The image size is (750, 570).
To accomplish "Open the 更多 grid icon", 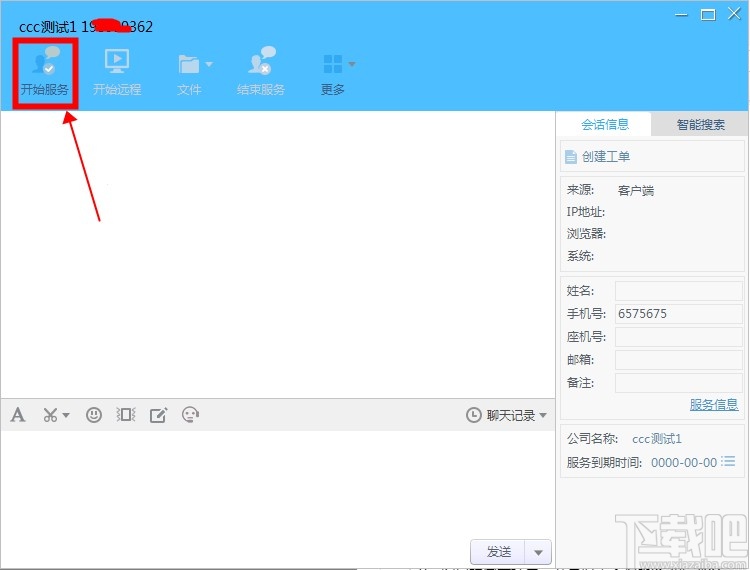I will 332,64.
